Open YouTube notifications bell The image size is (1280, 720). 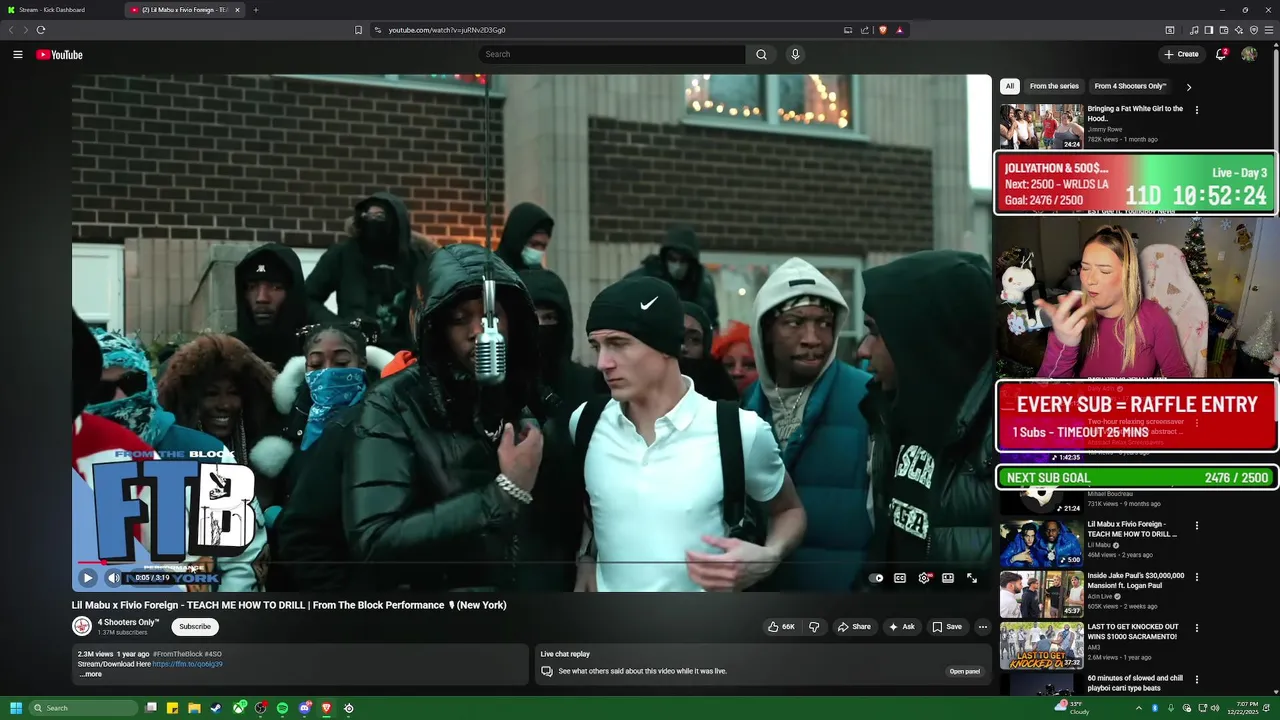pos(1221,54)
